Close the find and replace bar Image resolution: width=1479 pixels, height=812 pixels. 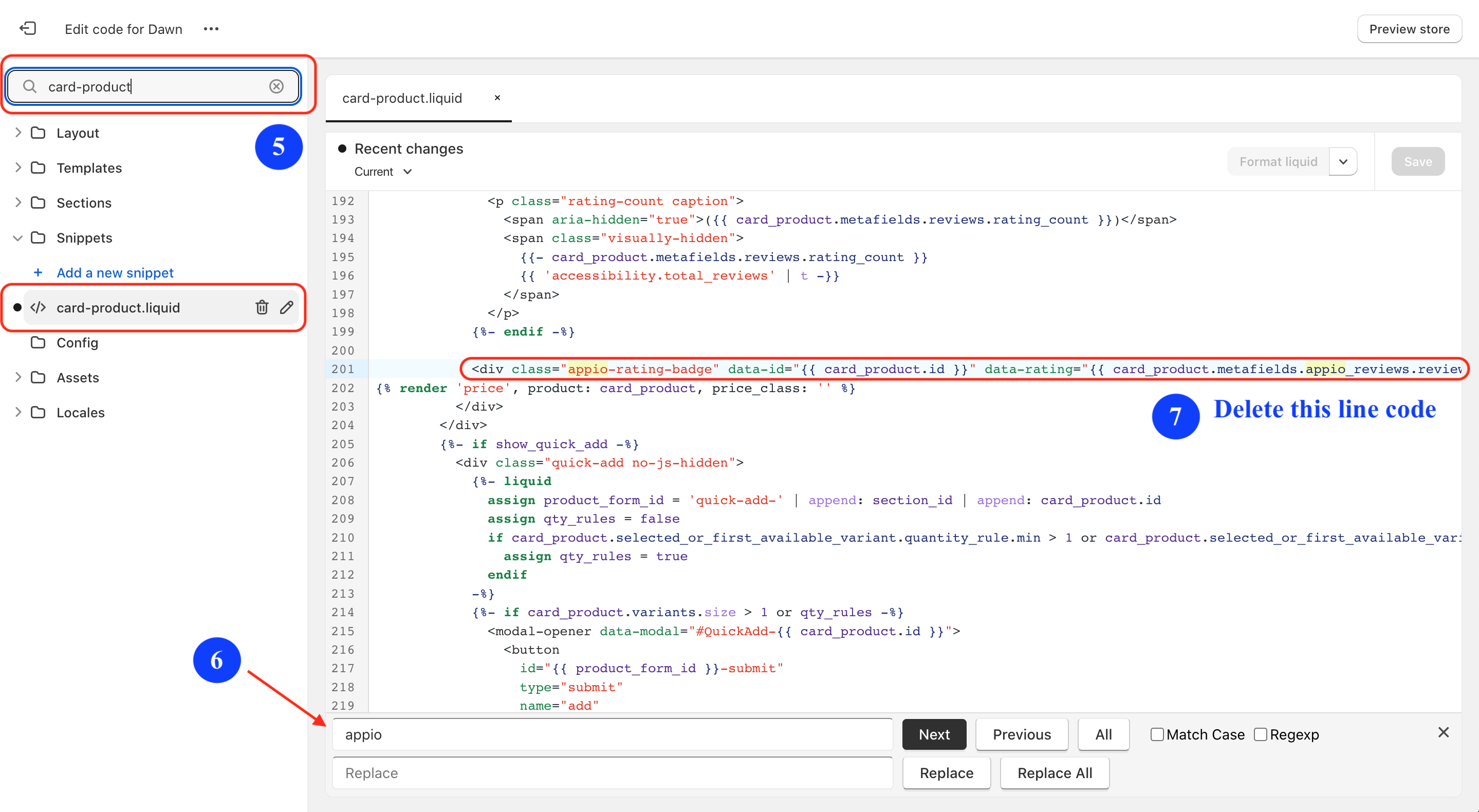point(1443,732)
